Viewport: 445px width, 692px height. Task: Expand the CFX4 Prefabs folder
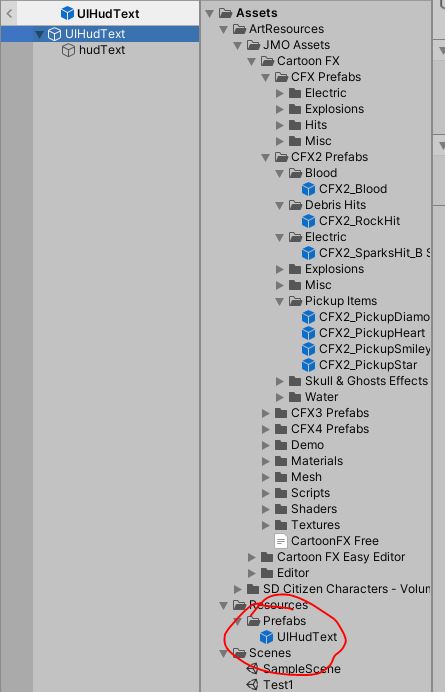[x=265, y=429]
